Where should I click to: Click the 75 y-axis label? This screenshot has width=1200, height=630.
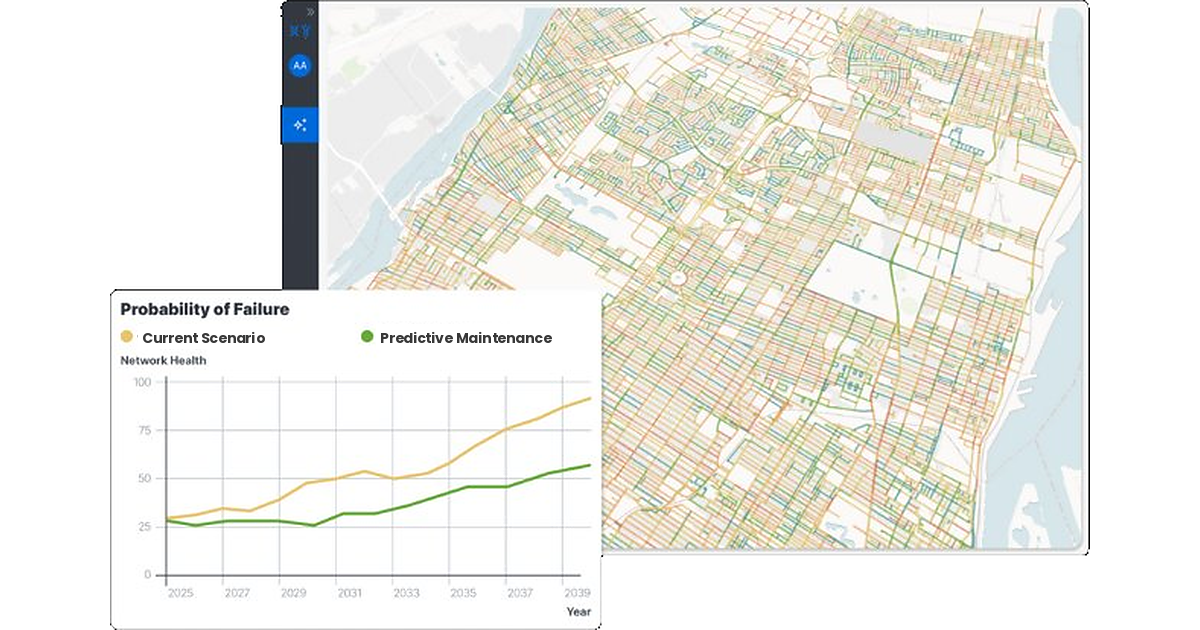coord(144,430)
